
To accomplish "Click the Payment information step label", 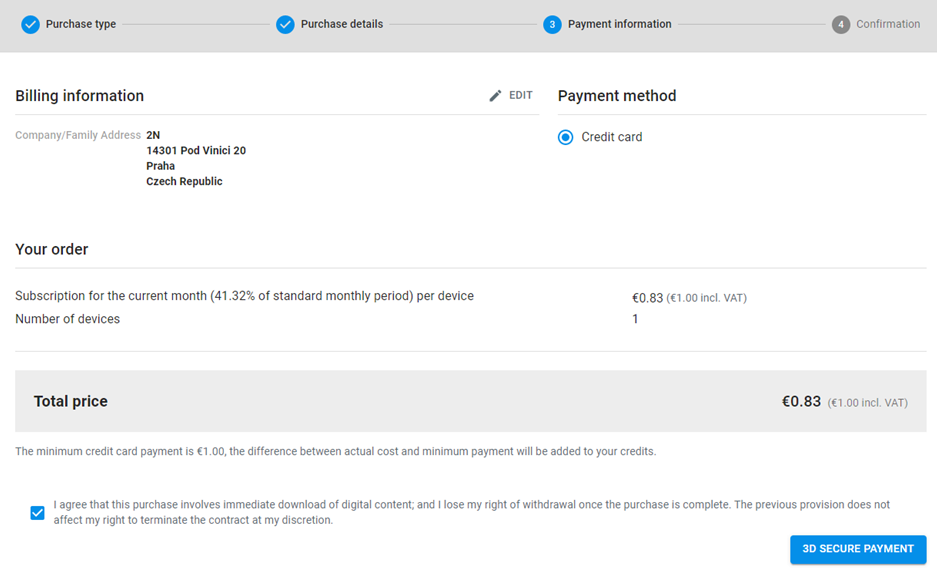I will [x=620, y=24].
